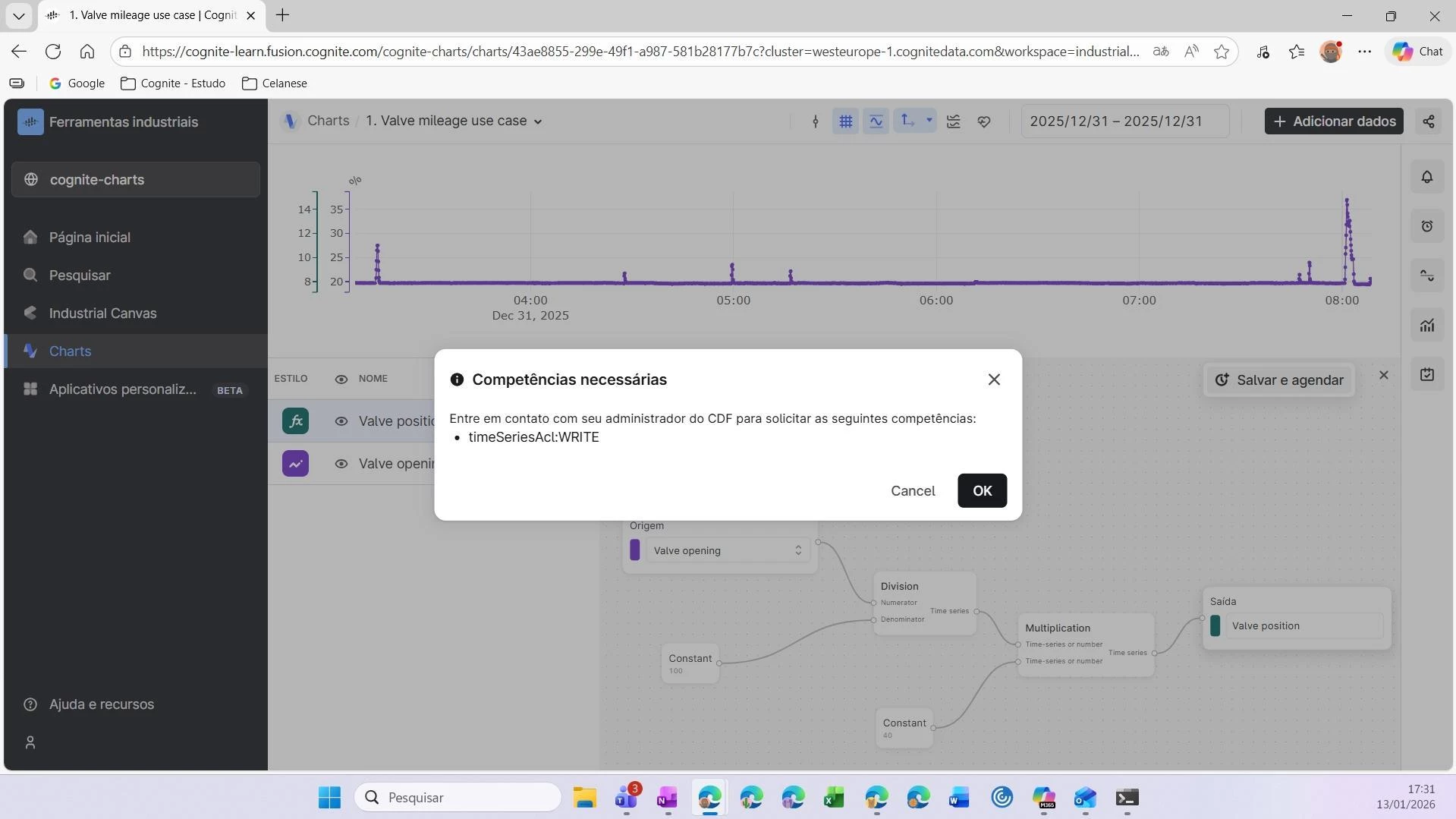This screenshot has height=819, width=1456.
Task: Click the translate page icon
Action: click(x=1161, y=52)
